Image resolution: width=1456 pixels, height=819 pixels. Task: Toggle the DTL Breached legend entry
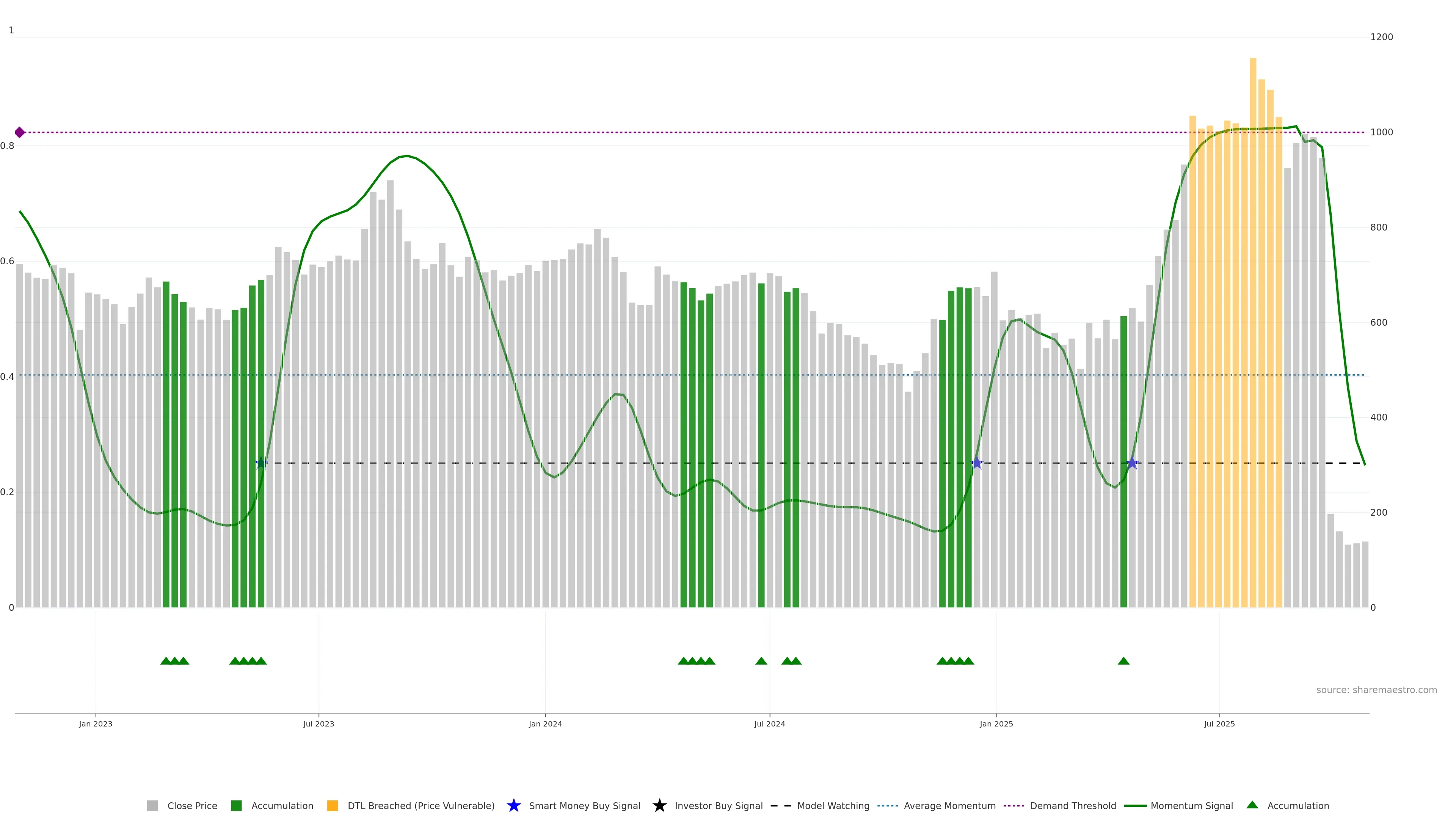tap(420, 806)
